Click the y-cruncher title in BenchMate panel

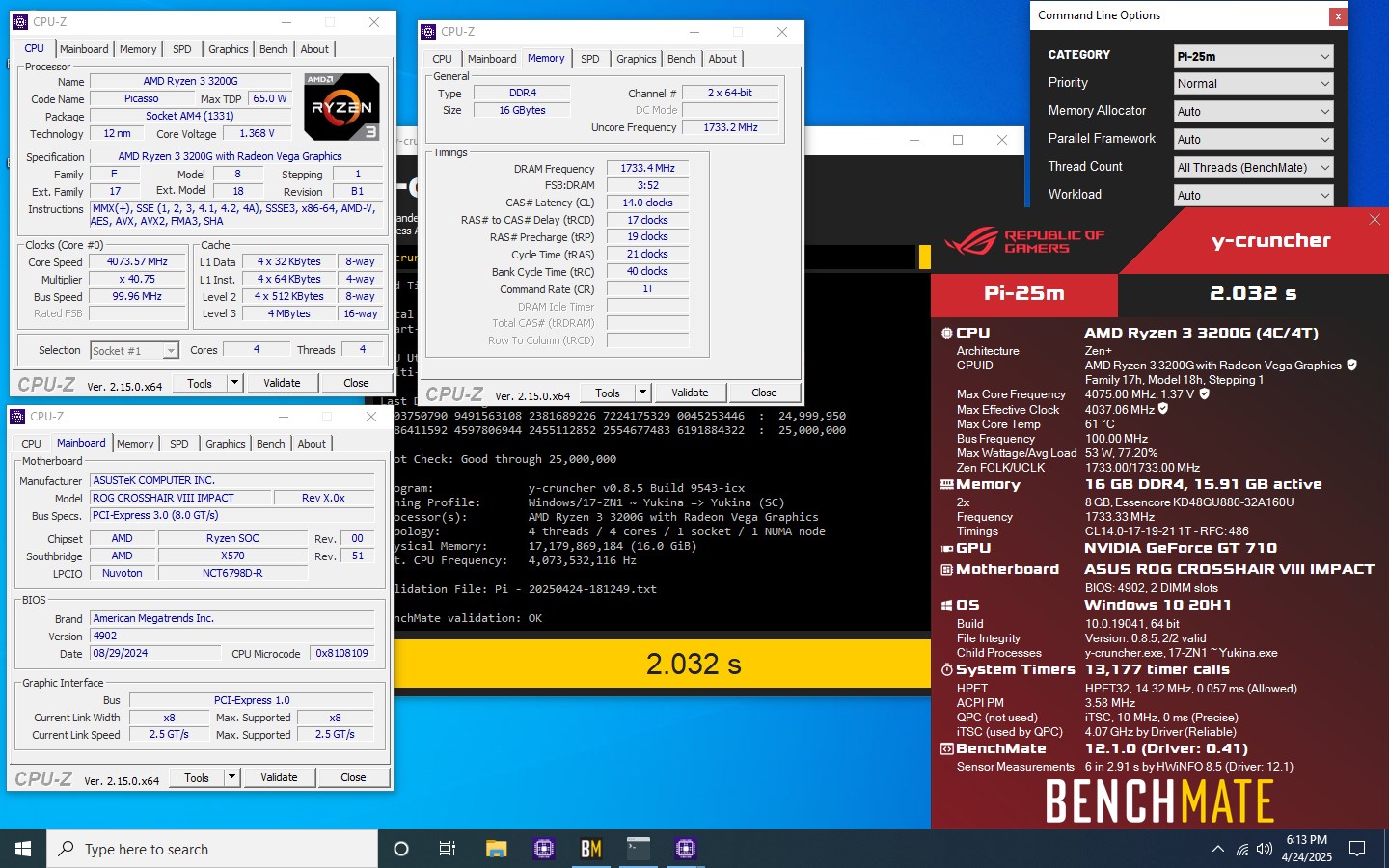(1271, 240)
